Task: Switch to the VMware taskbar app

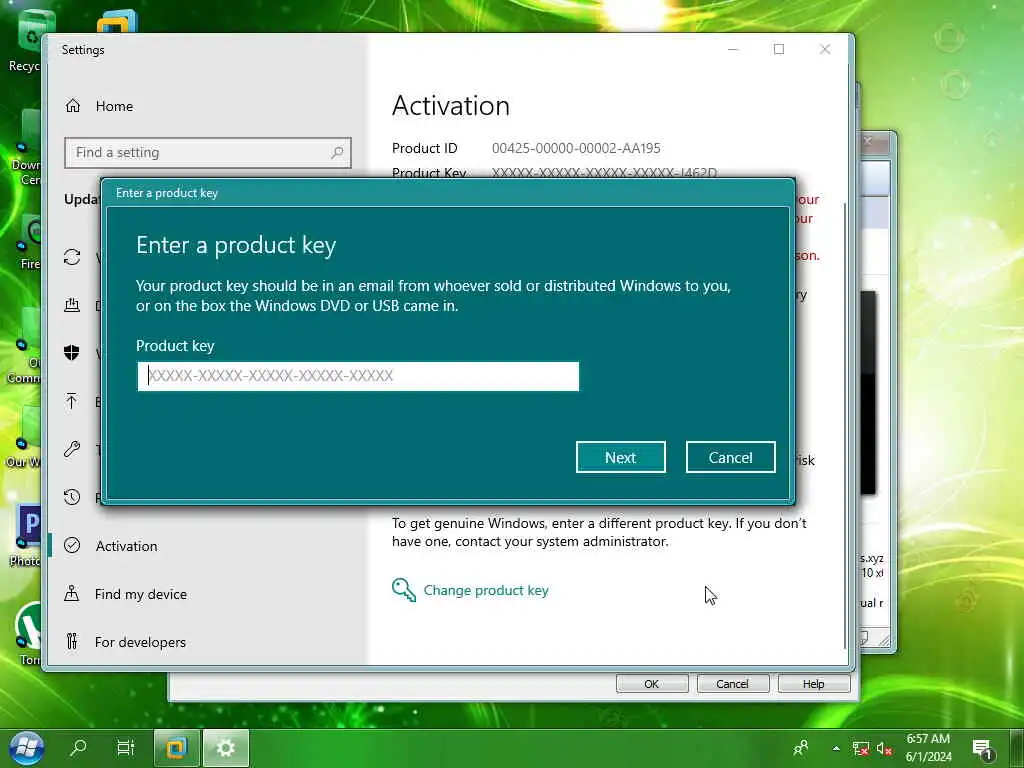Action: [x=176, y=747]
